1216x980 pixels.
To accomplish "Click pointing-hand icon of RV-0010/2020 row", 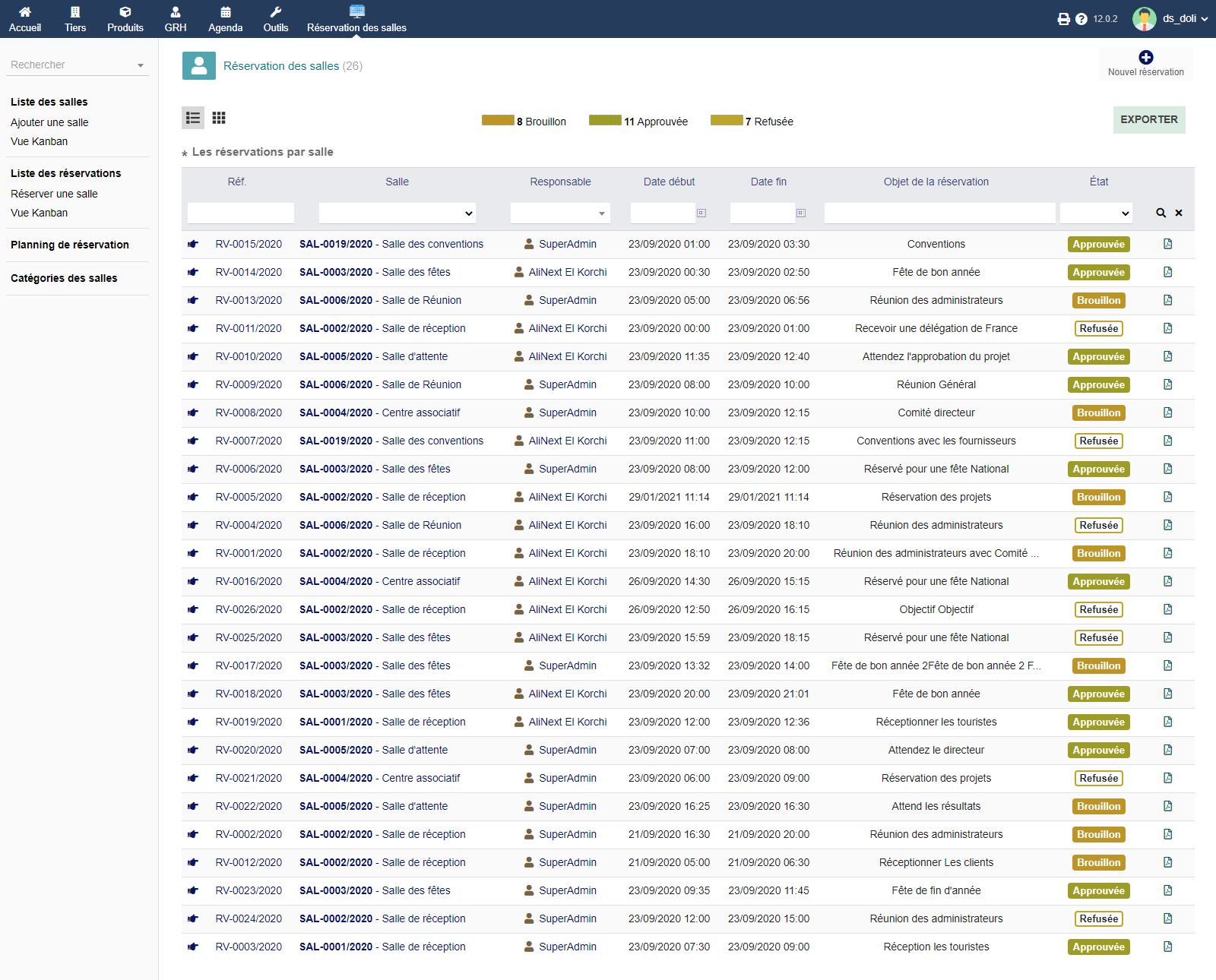I will tap(193, 356).
